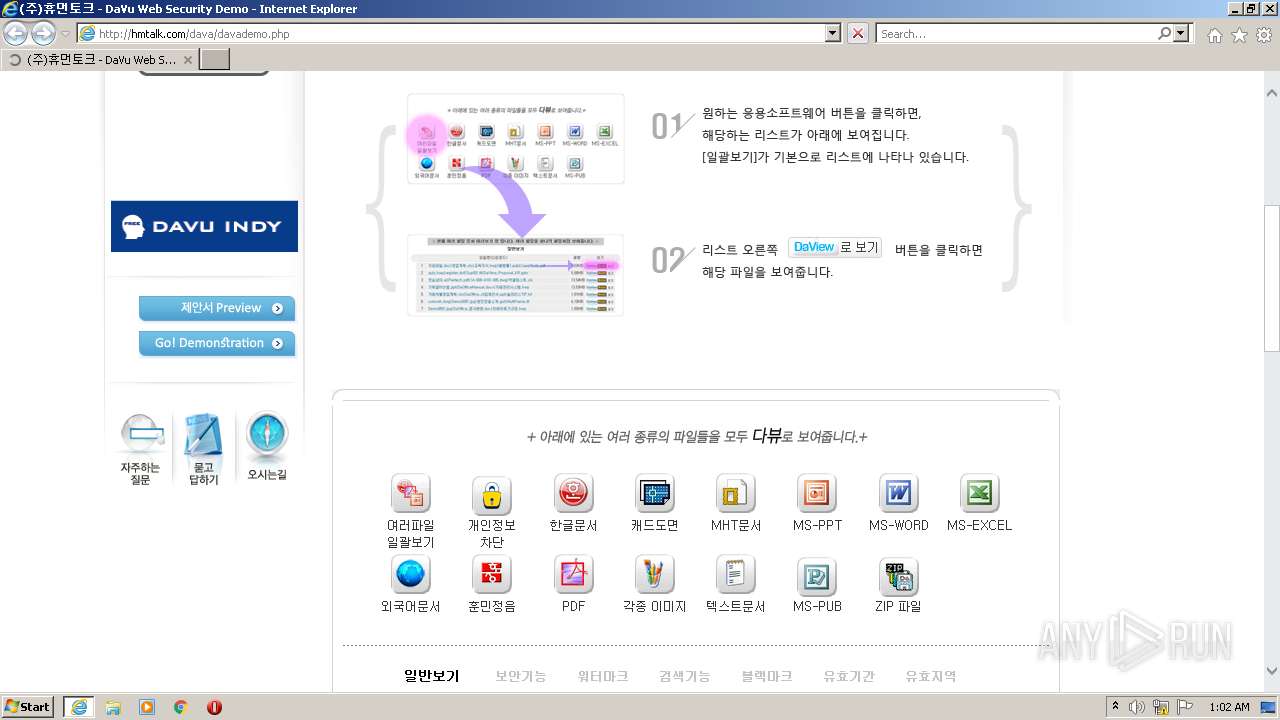The height and width of the screenshot is (720, 1280).
Task: Switch to 검색기능 tab
Action: coord(685,677)
